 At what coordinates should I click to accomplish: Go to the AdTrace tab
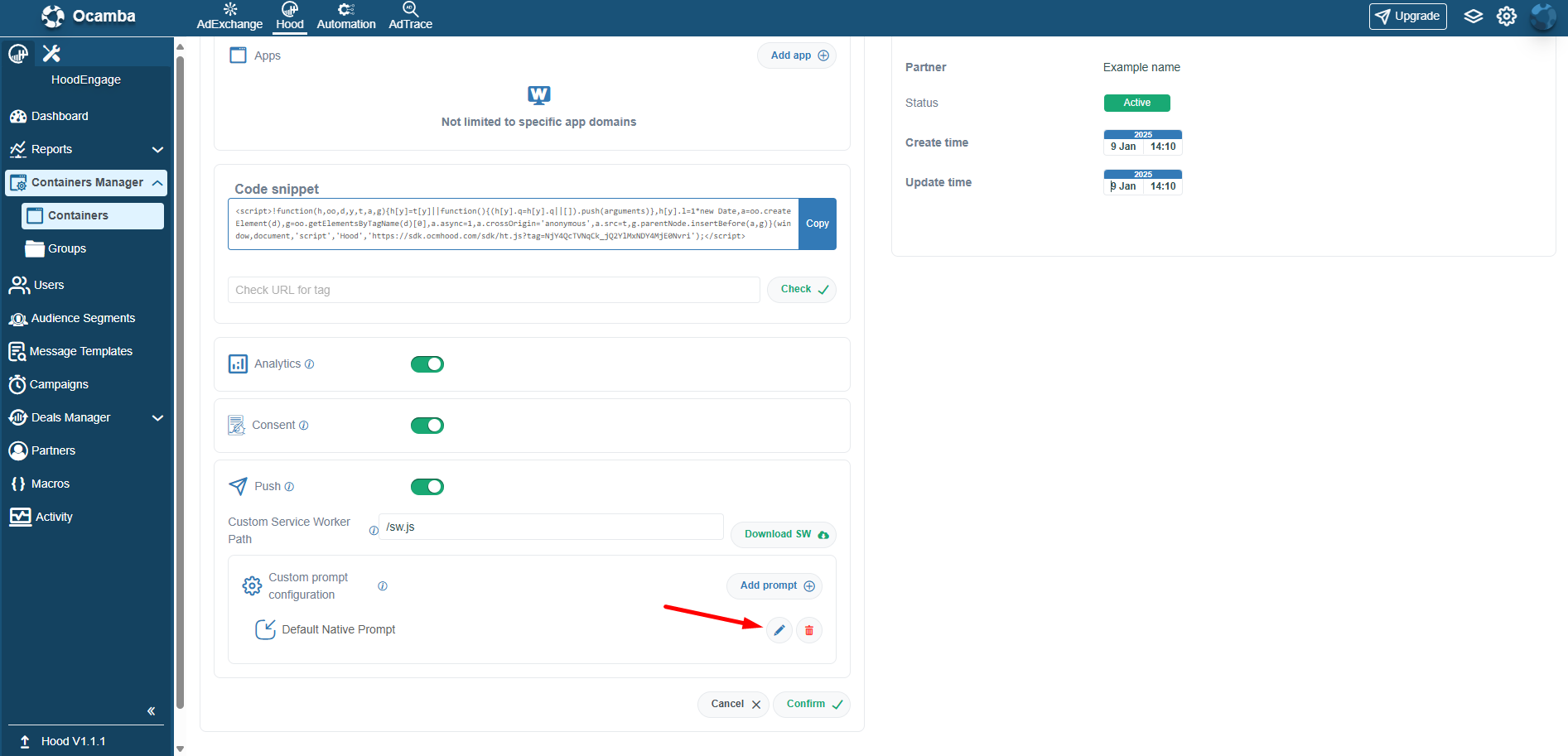tap(411, 17)
